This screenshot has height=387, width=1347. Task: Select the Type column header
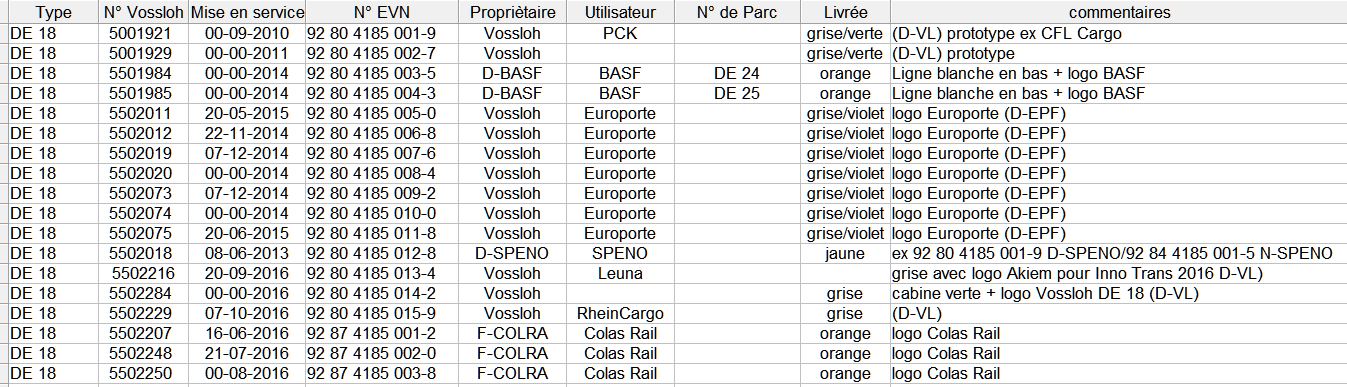tap(47, 12)
